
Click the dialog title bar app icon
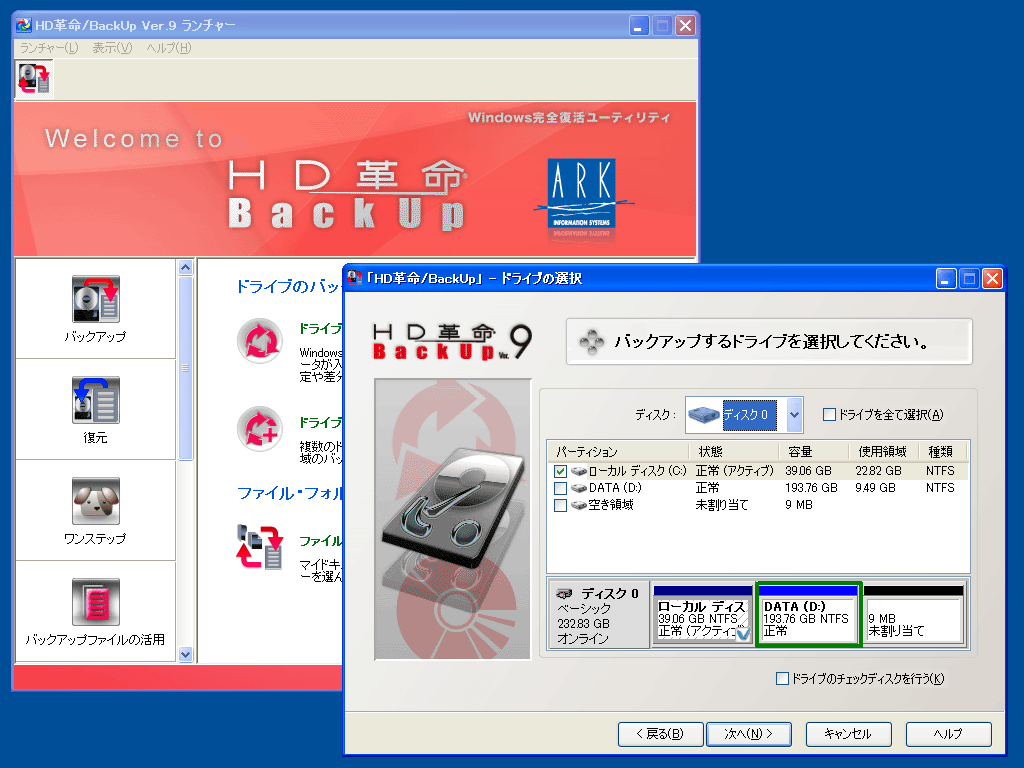pyautogui.click(x=355, y=278)
